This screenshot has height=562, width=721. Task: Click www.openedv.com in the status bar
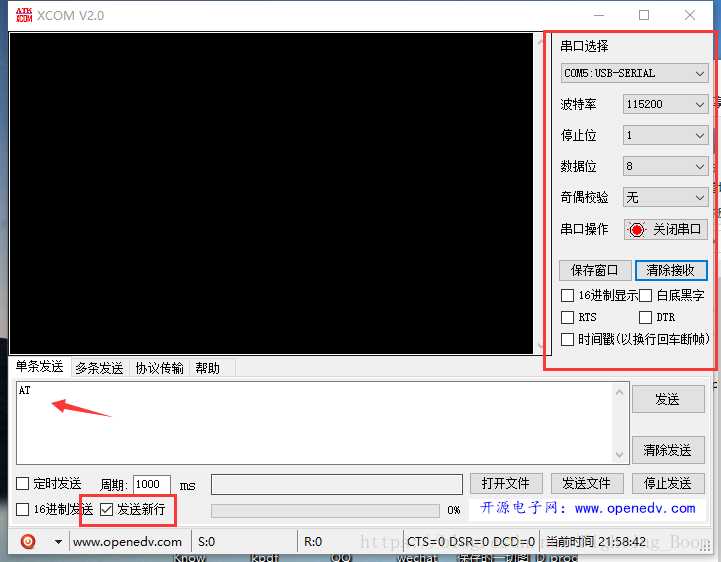[x=127, y=542]
